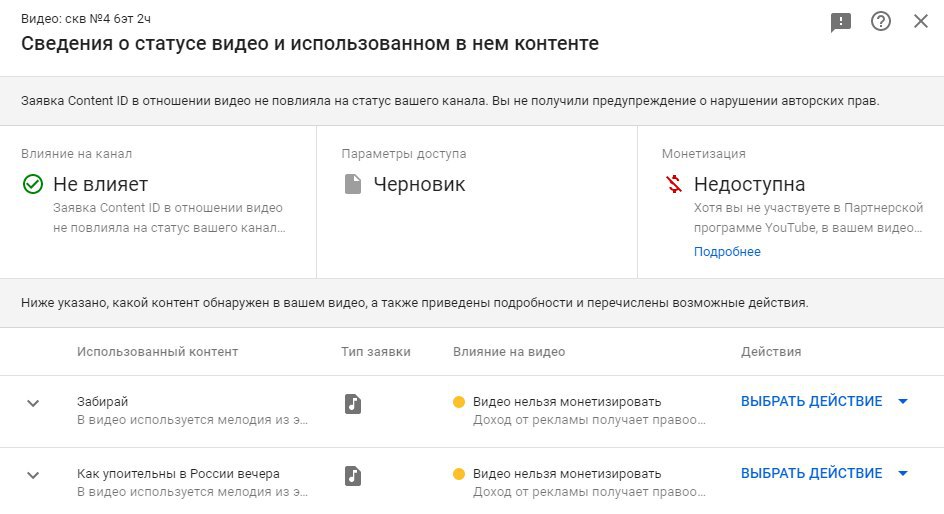Click В видео используется мелодия under Как упоительны
This screenshot has width=944, height=514.
coord(192,492)
